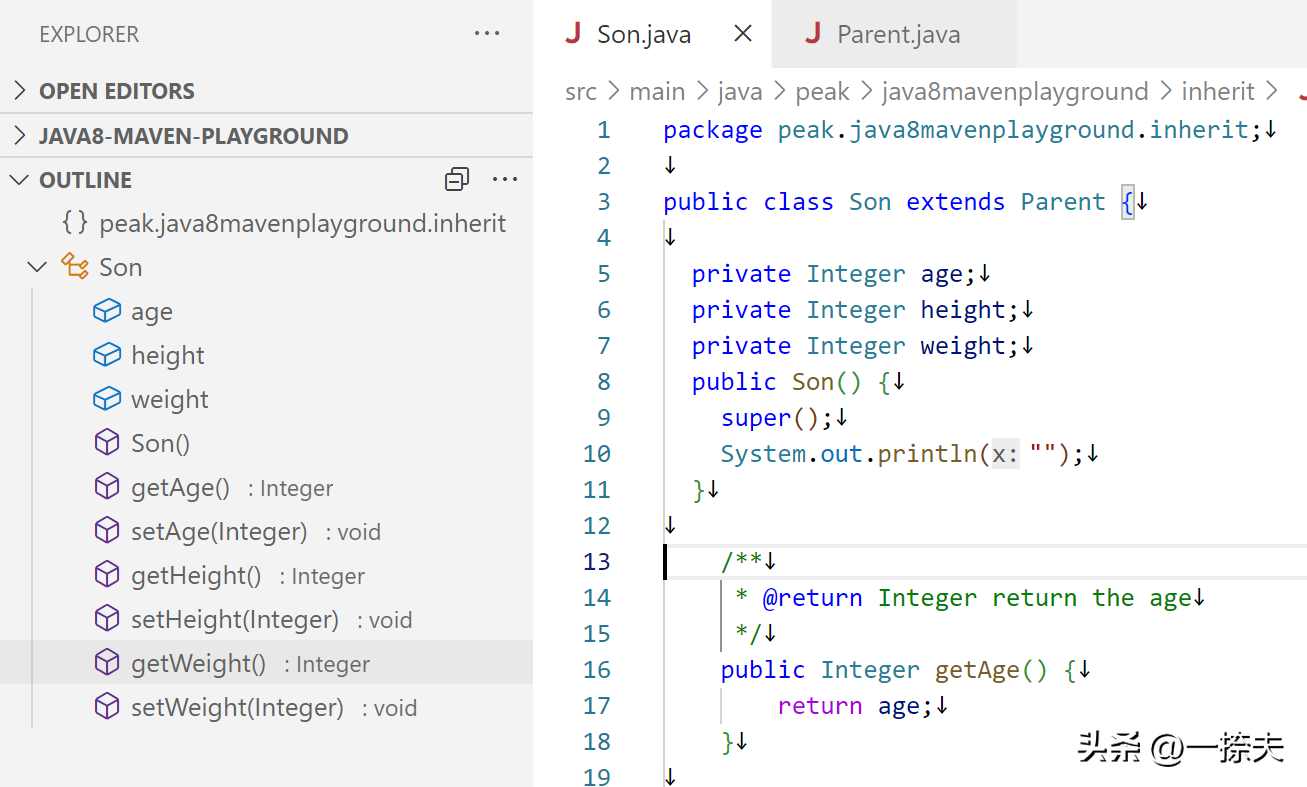Select the field icon beside age

point(107,311)
